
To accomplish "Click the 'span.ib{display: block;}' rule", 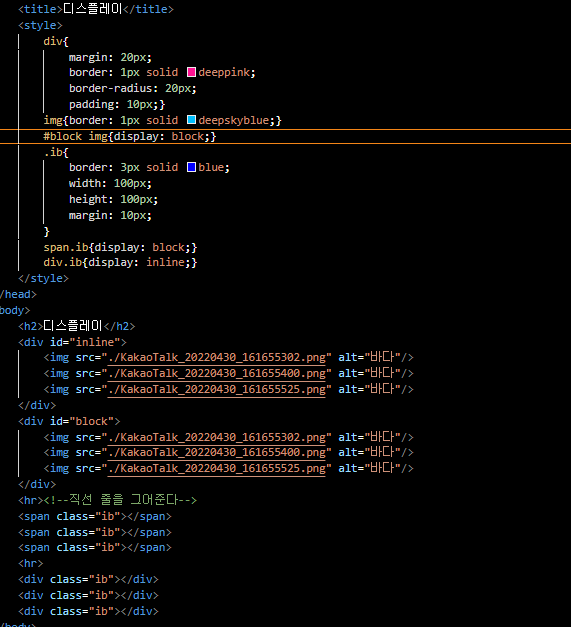I will [120, 248].
